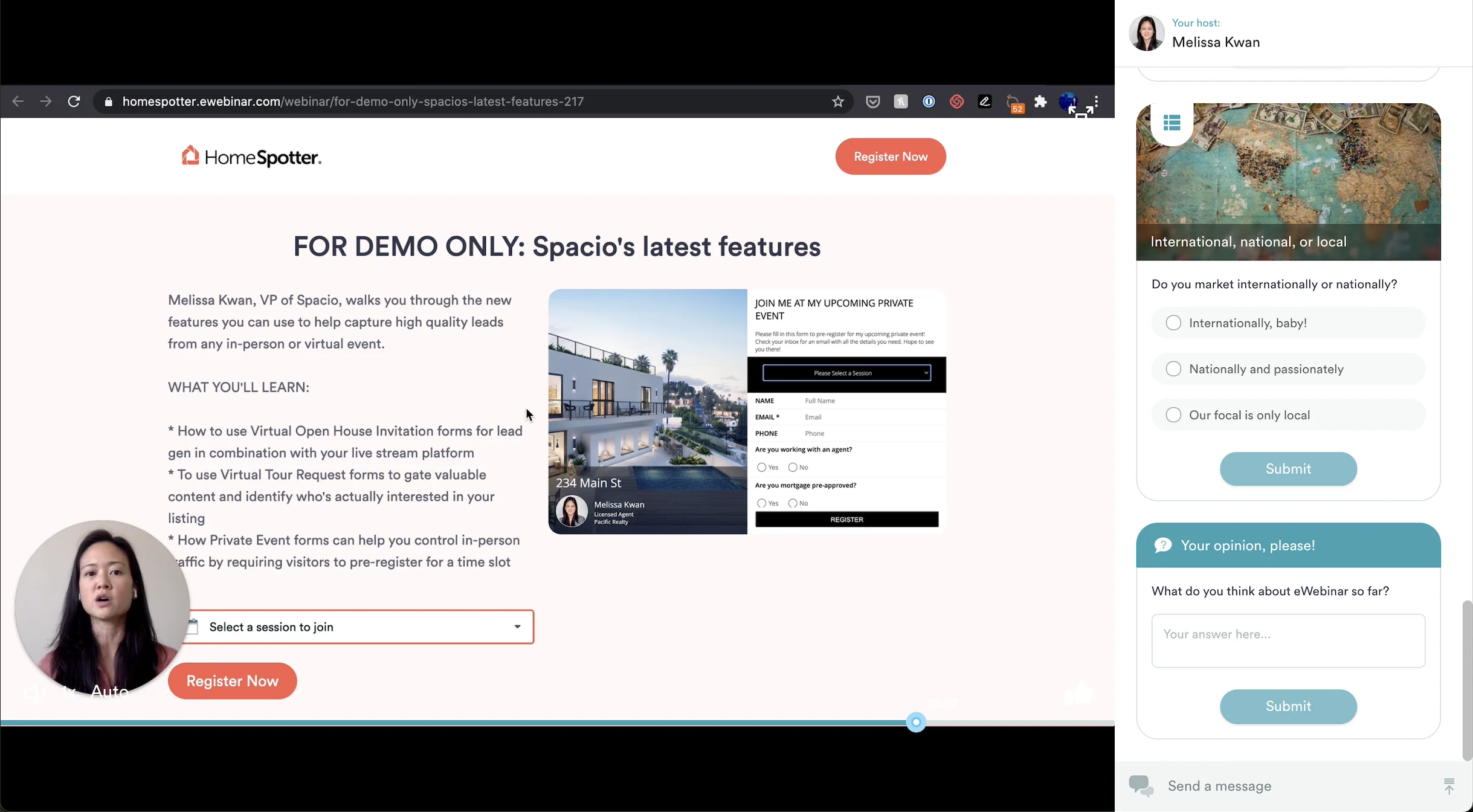The height and width of the screenshot is (812, 1473).
Task: Click the 1Password extension icon
Action: 929,101
